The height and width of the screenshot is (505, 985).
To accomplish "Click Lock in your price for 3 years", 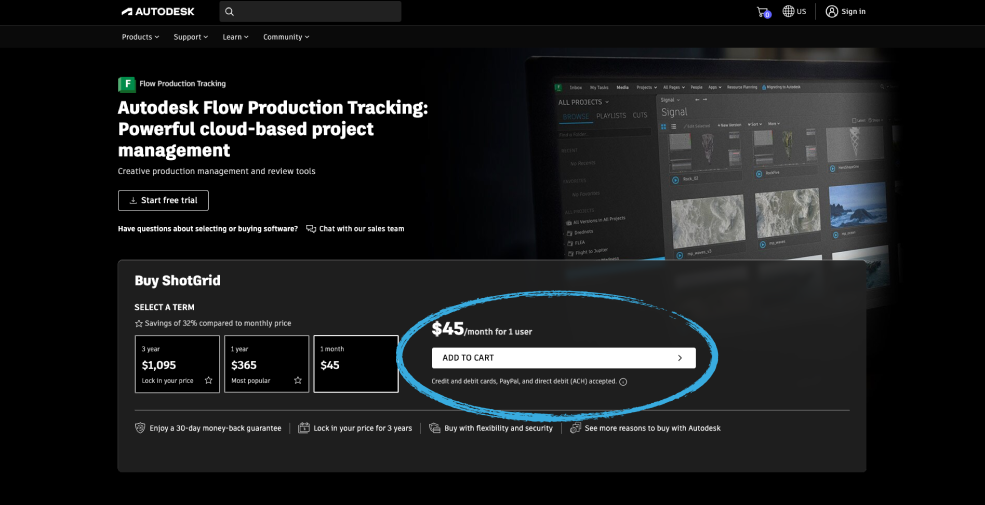I will [x=355, y=428].
